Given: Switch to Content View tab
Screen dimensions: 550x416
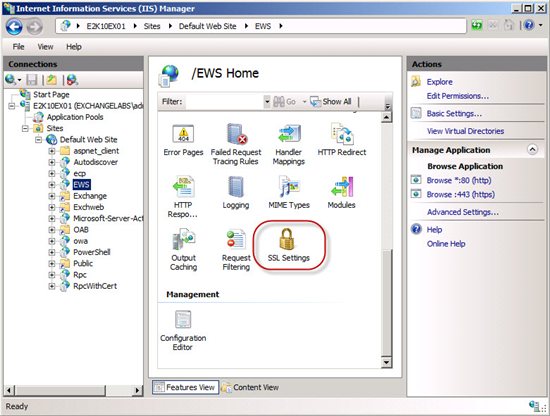Looking at the screenshot, I should pos(250,387).
